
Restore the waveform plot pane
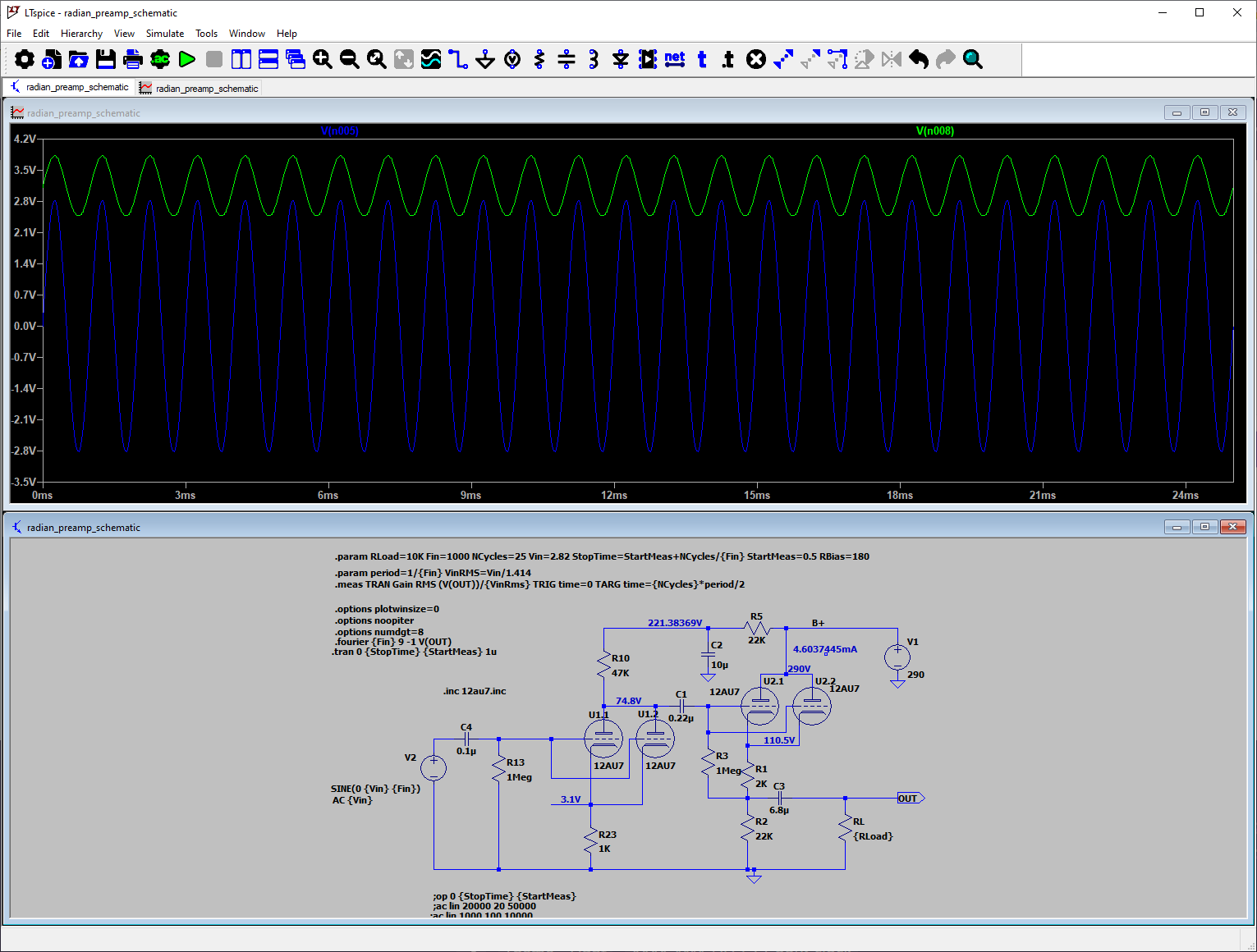1205,112
